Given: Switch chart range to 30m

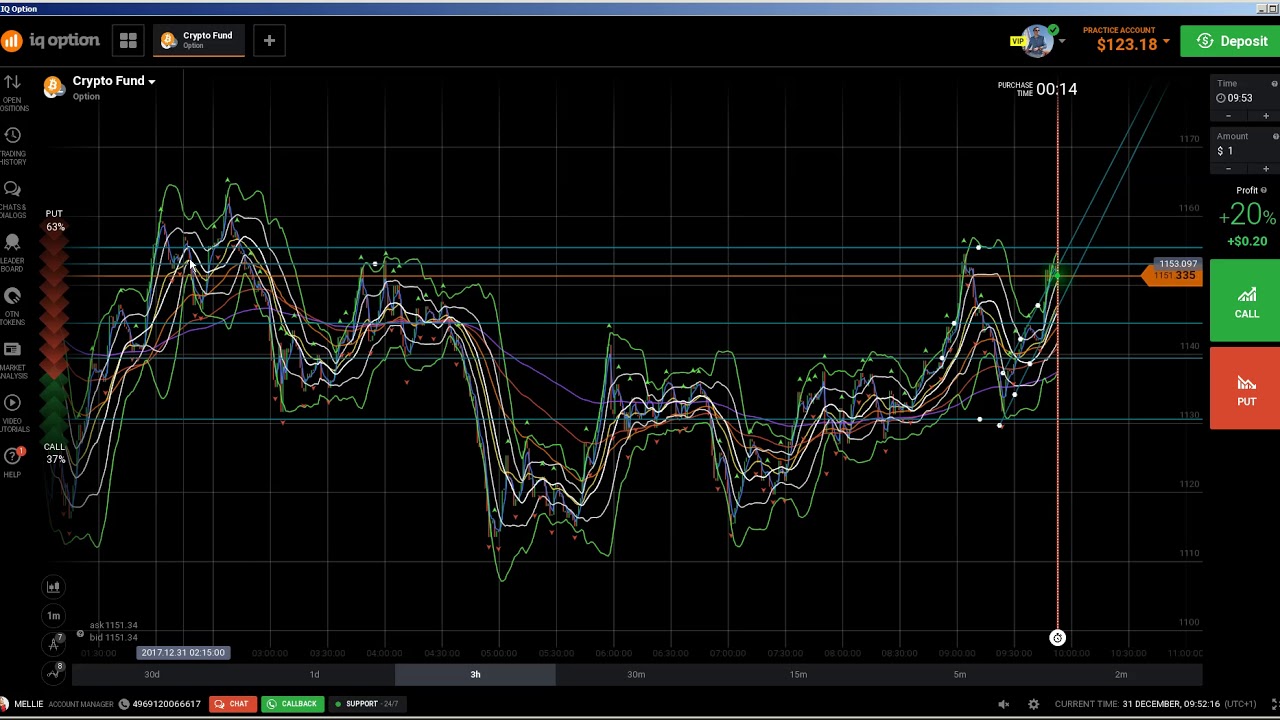Looking at the screenshot, I should coord(636,674).
